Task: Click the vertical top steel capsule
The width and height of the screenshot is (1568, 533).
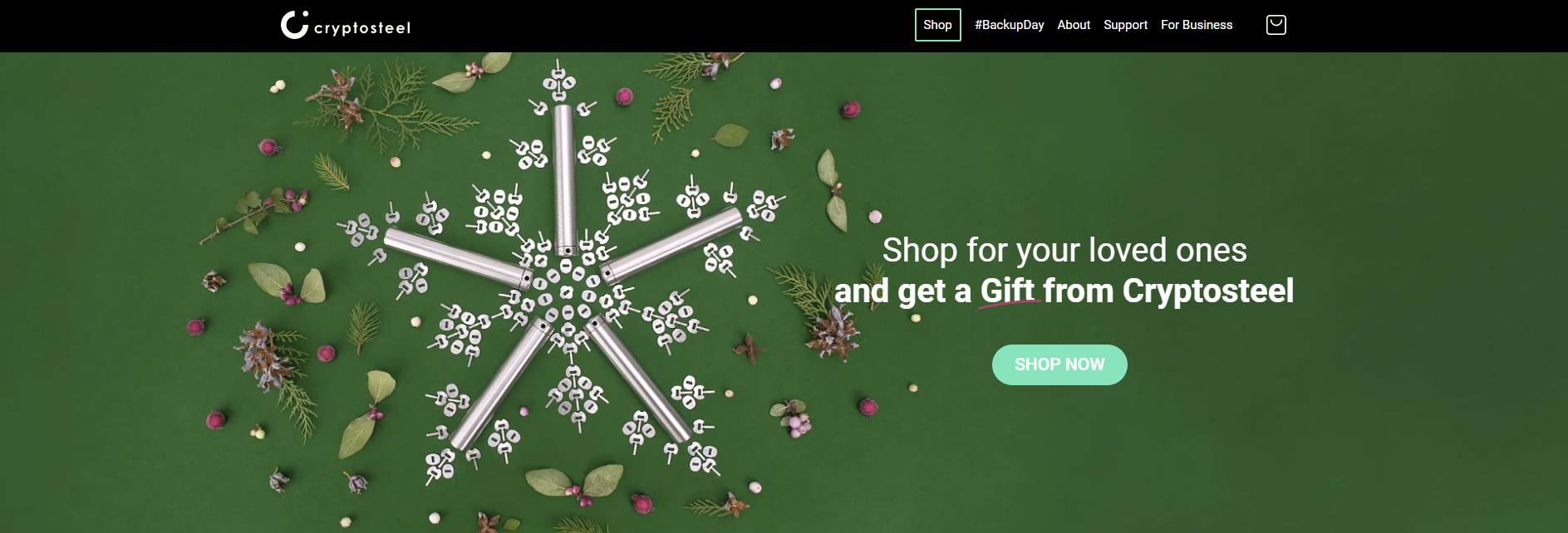Action: (x=565, y=179)
